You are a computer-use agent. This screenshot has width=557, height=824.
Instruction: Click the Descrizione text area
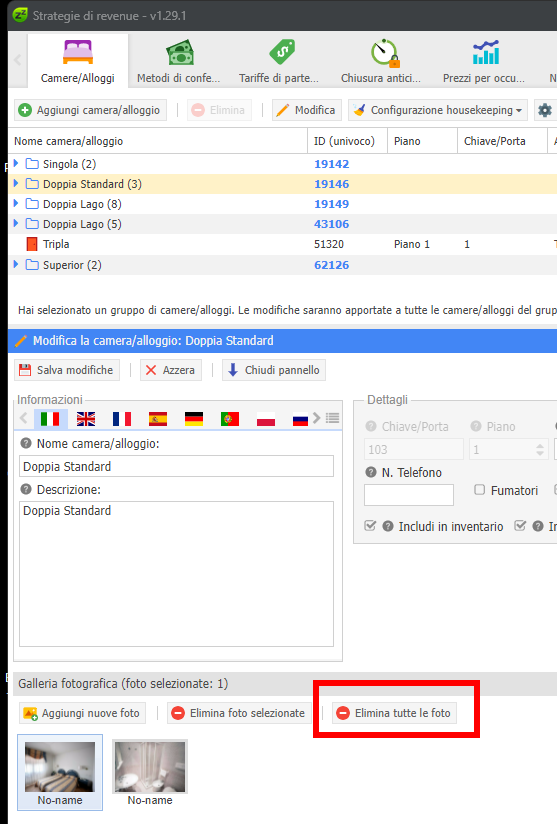pos(177,574)
